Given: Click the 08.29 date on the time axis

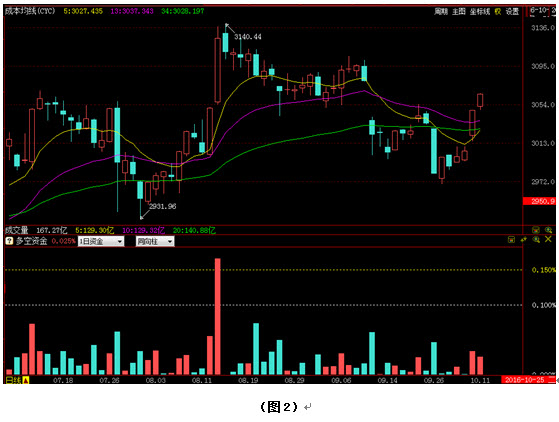Looking at the screenshot, I should pos(294,380).
